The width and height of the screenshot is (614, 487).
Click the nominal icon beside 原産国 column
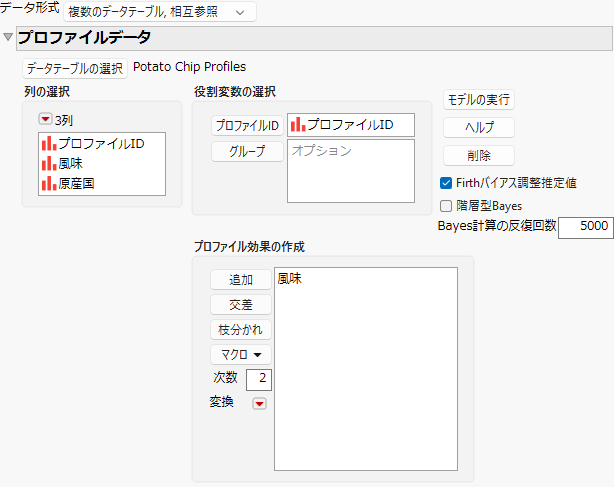(49, 183)
